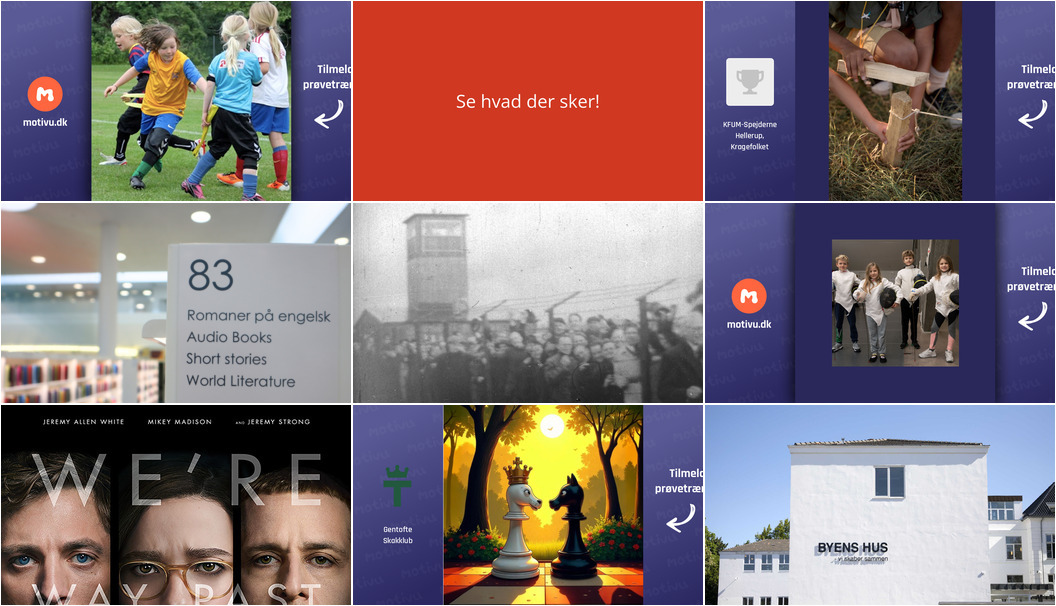Click the curved arrow in the fencing tile
1056x606 pixels.
pyautogui.click(x=1033, y=316)
